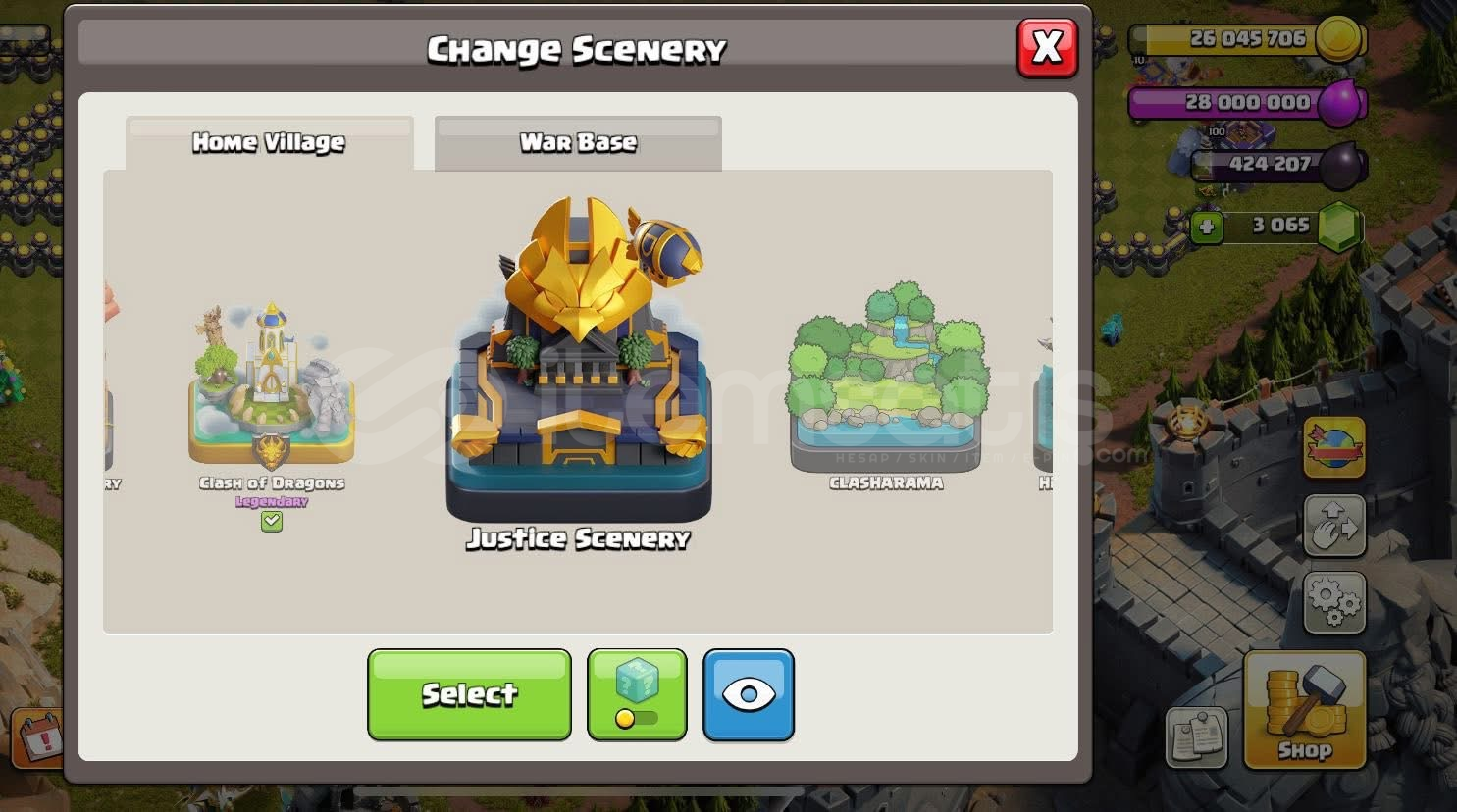
Task: Preview scenery with the eye button
Action: pos(749,694)
